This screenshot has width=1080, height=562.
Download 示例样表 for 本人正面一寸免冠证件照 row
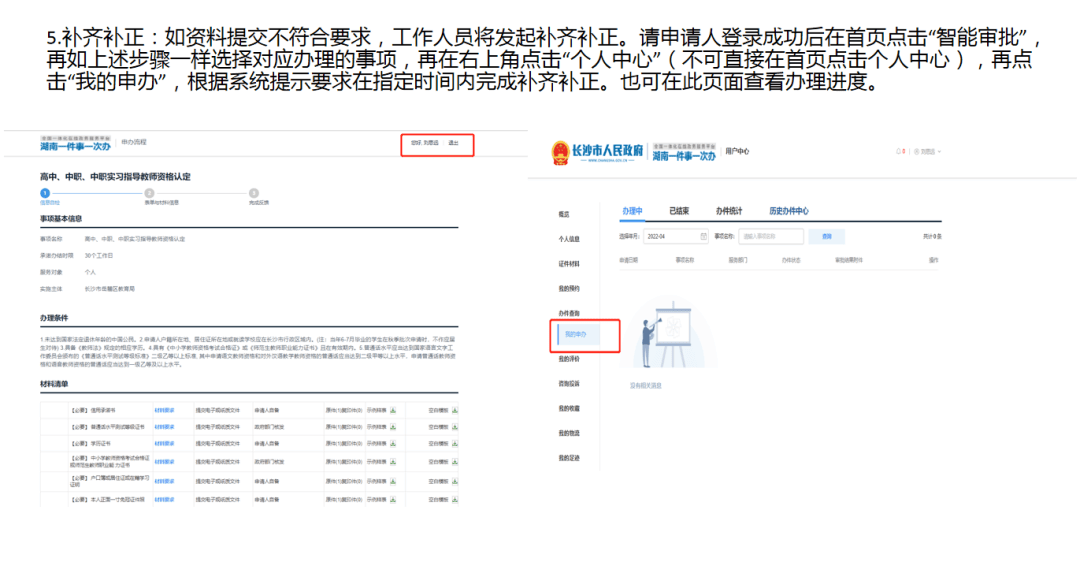[393, 499]
